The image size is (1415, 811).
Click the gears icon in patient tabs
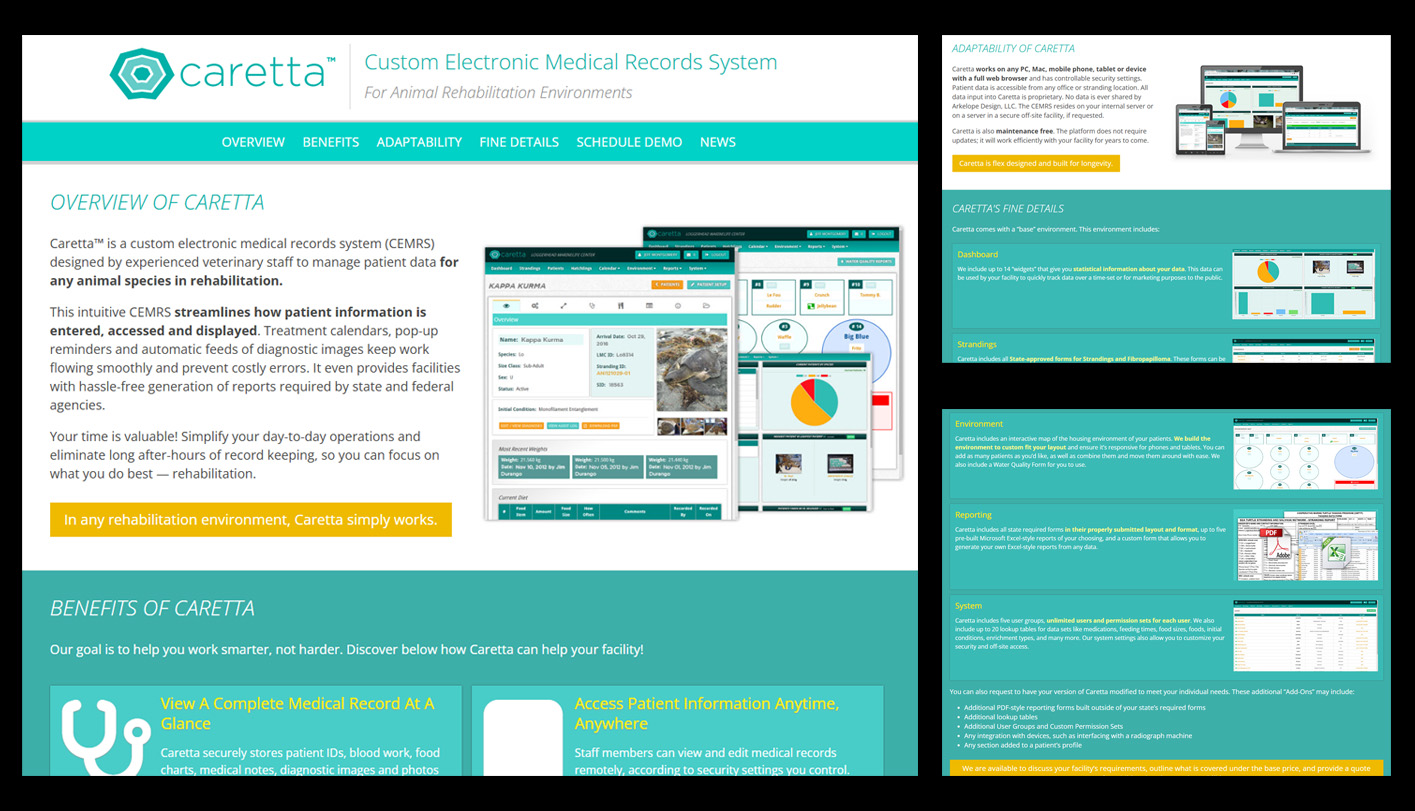coord(535,306)
